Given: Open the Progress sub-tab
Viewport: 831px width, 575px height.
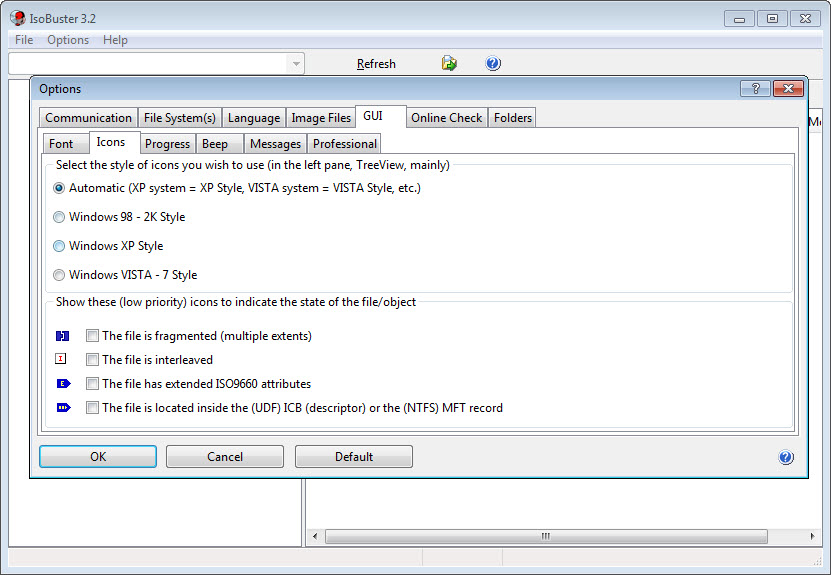Looking at the screenshot, I should tap(167, 144).
